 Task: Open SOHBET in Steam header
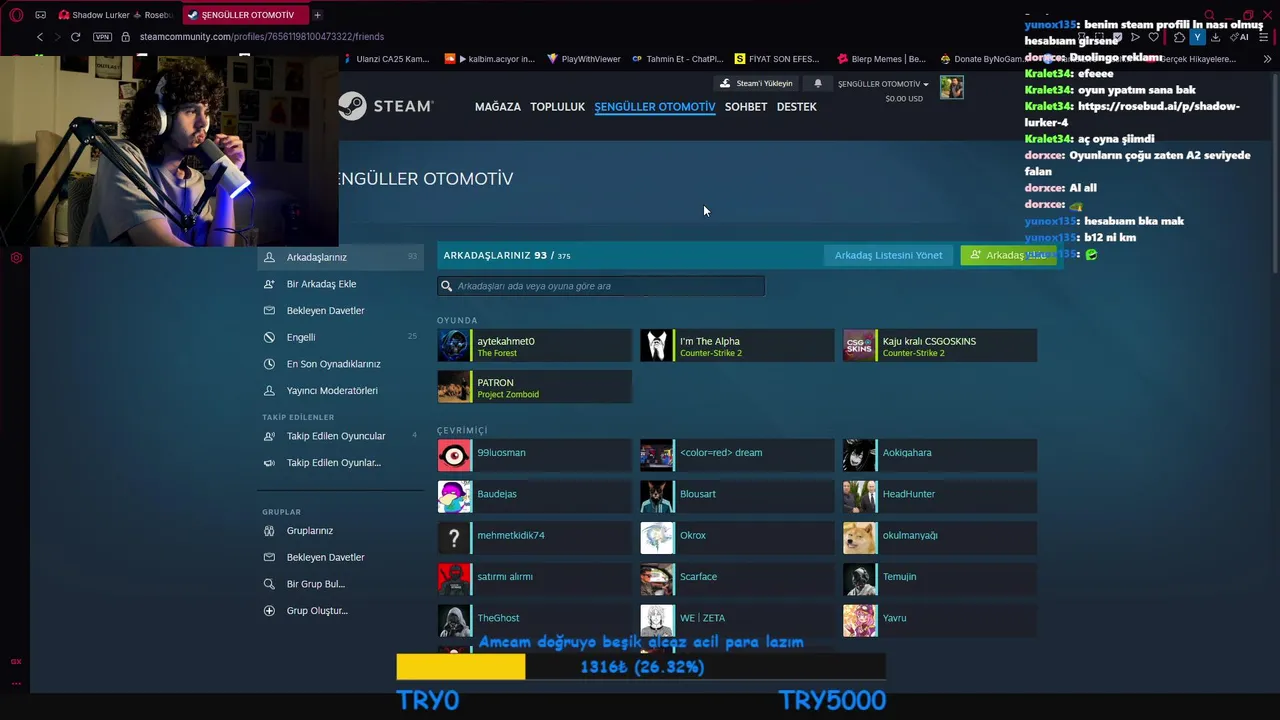click(x=746, y=107)
